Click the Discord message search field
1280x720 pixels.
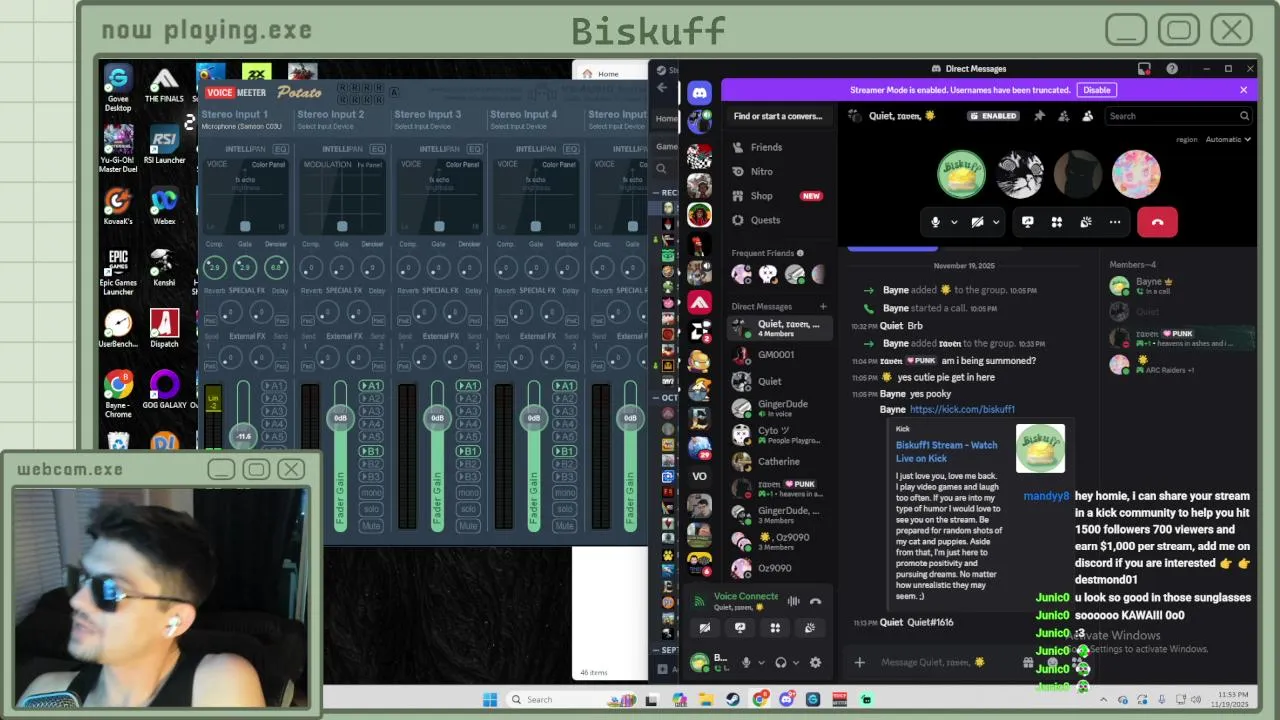(1178, 116)
